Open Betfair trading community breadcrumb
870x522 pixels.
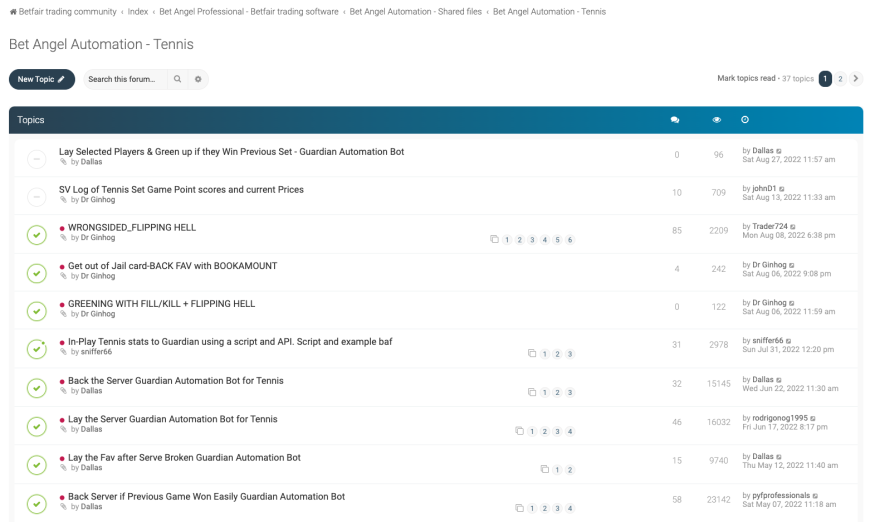click(68, 12)
